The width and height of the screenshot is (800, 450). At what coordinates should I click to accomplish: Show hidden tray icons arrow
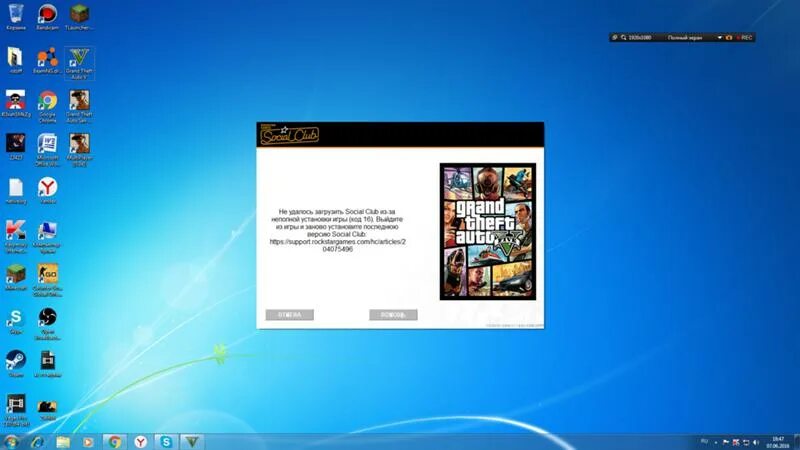tap(716, 442)
